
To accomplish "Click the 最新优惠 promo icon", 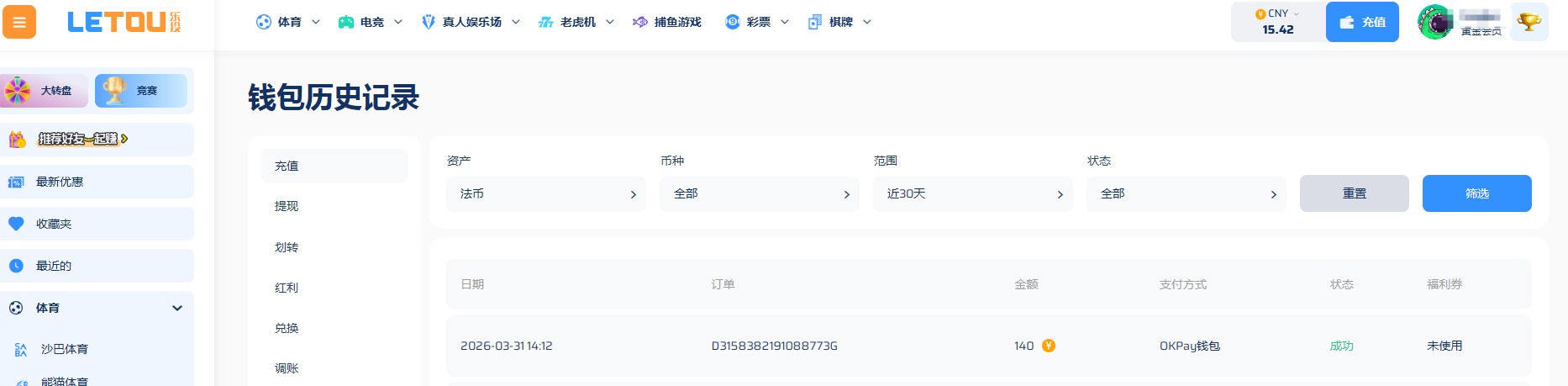I will (x=16, y=182).
